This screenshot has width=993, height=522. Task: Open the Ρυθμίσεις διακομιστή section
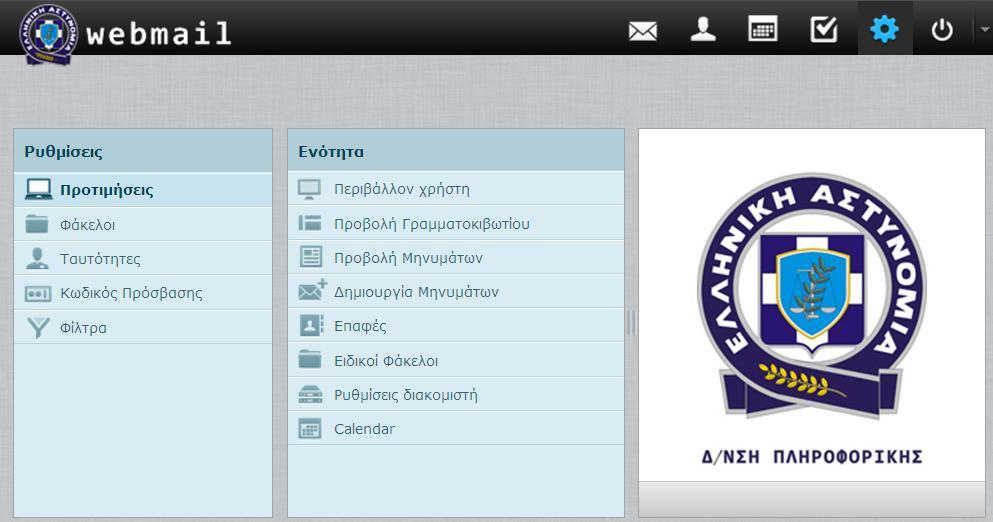pyautogui.click(x=456, y=394)
